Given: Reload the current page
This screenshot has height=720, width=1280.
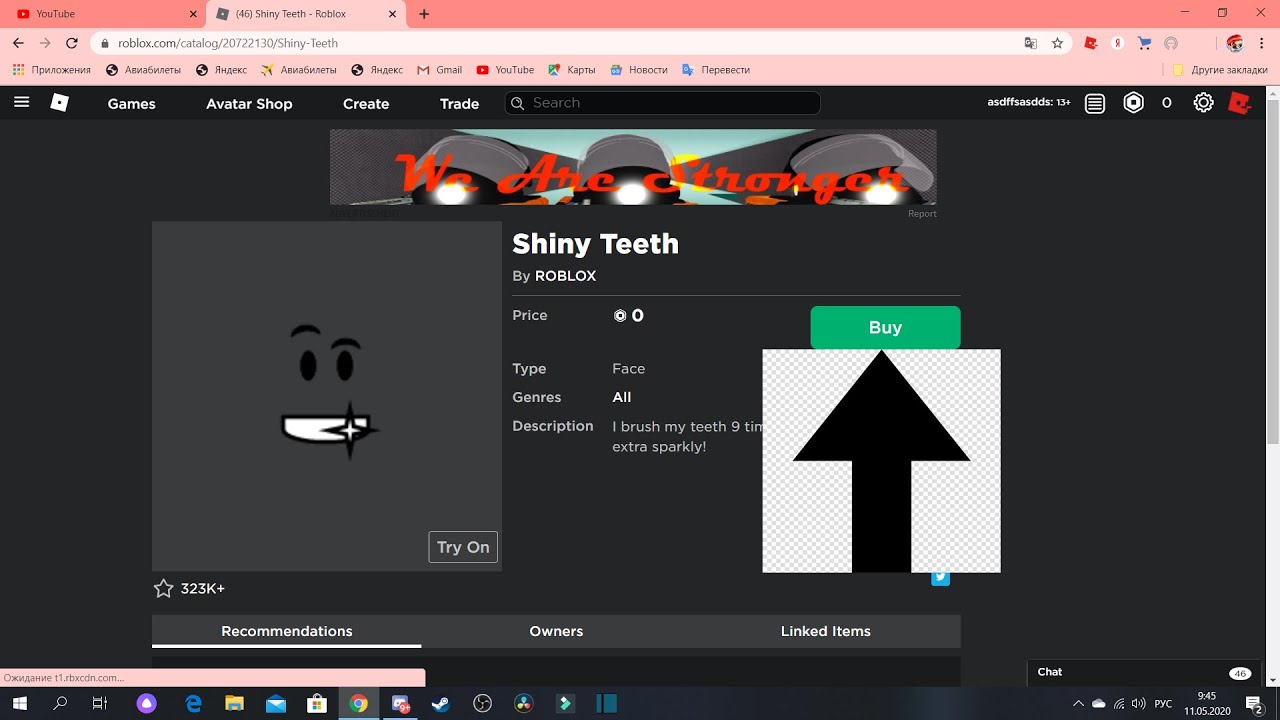Looking at the screenshot, I should (x=71, y=43).
